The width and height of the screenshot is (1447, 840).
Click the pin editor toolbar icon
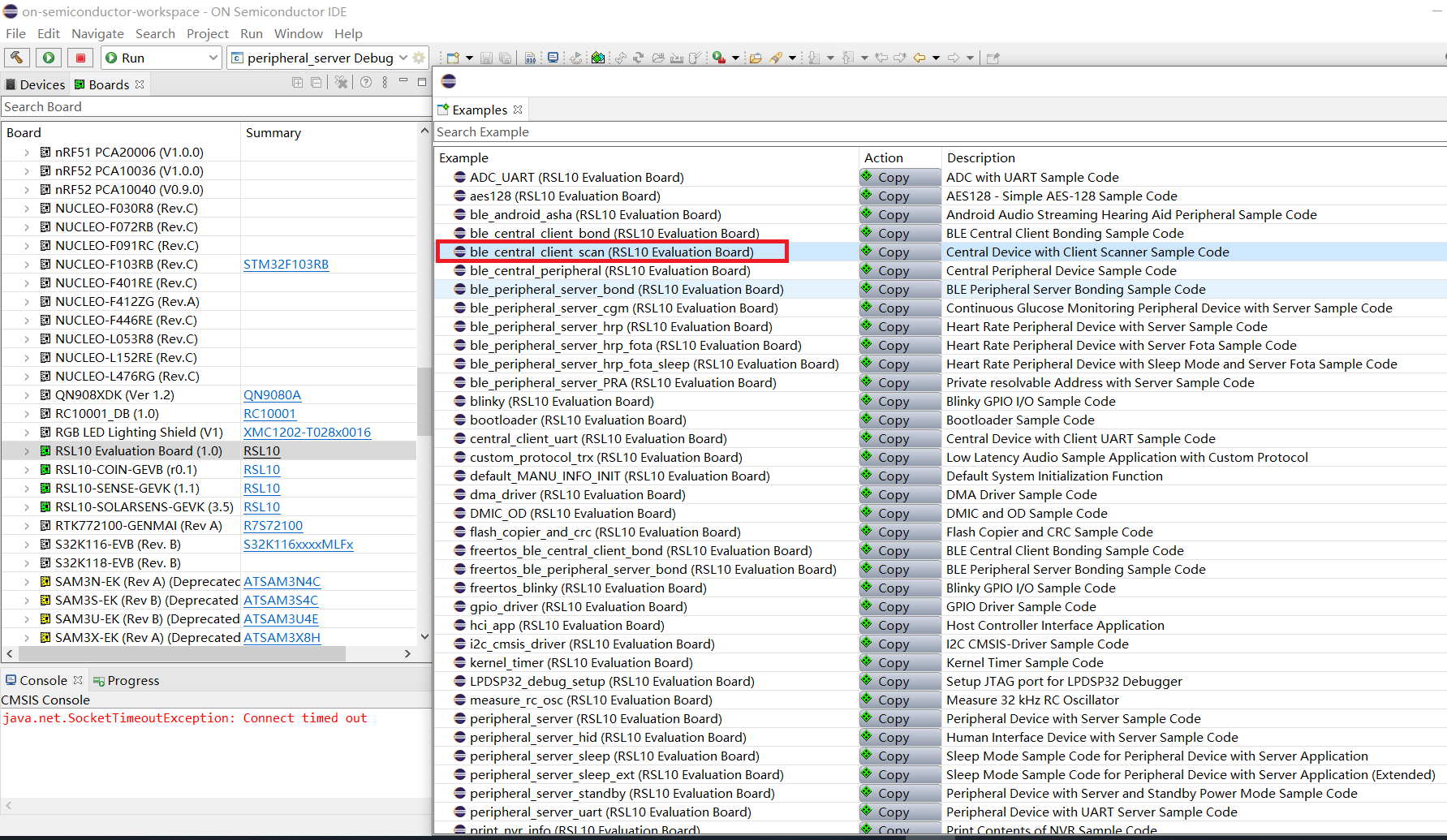[x=993, y=58]
